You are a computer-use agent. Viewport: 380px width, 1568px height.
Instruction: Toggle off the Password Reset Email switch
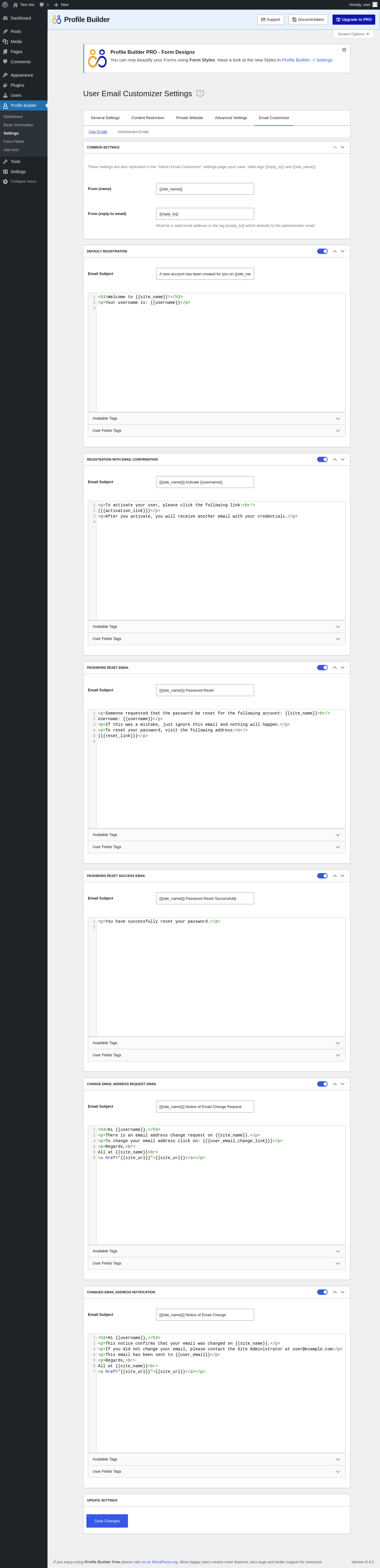pyautogui.click(x=322, y=668)
